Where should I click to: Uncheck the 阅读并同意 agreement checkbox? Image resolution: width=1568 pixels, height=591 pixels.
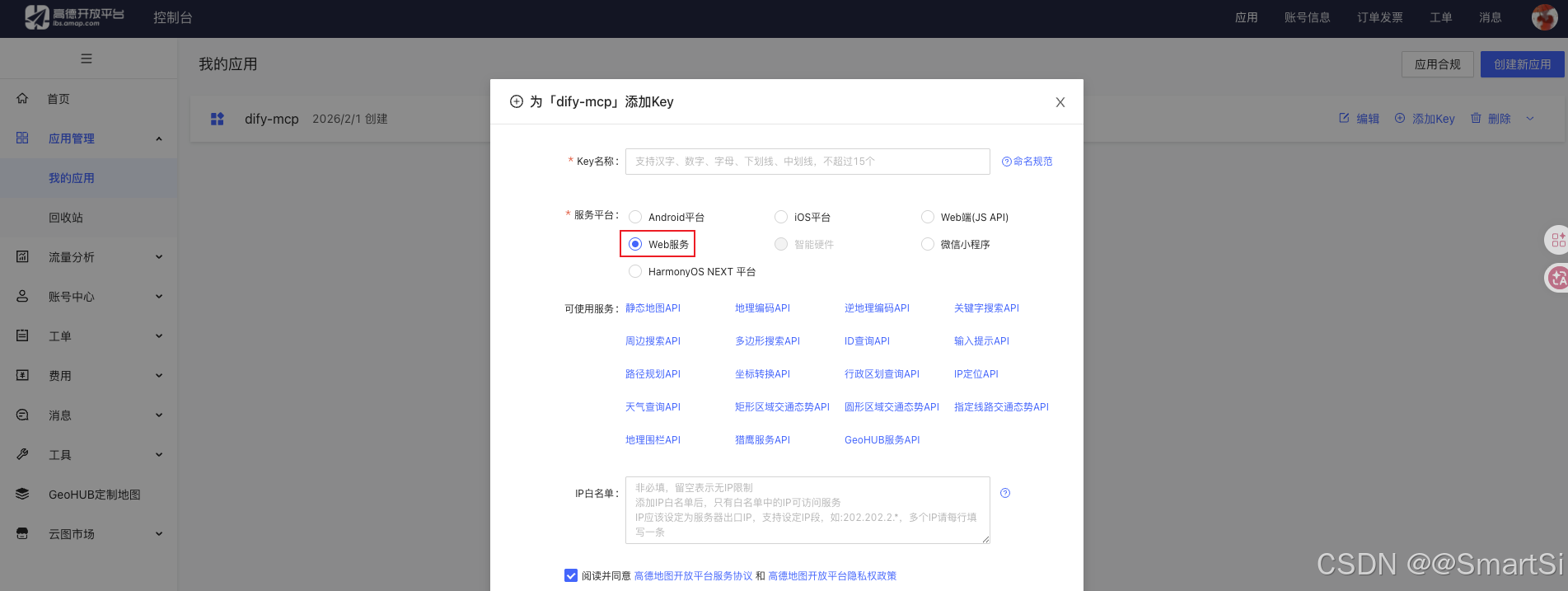tap(571, 575)
